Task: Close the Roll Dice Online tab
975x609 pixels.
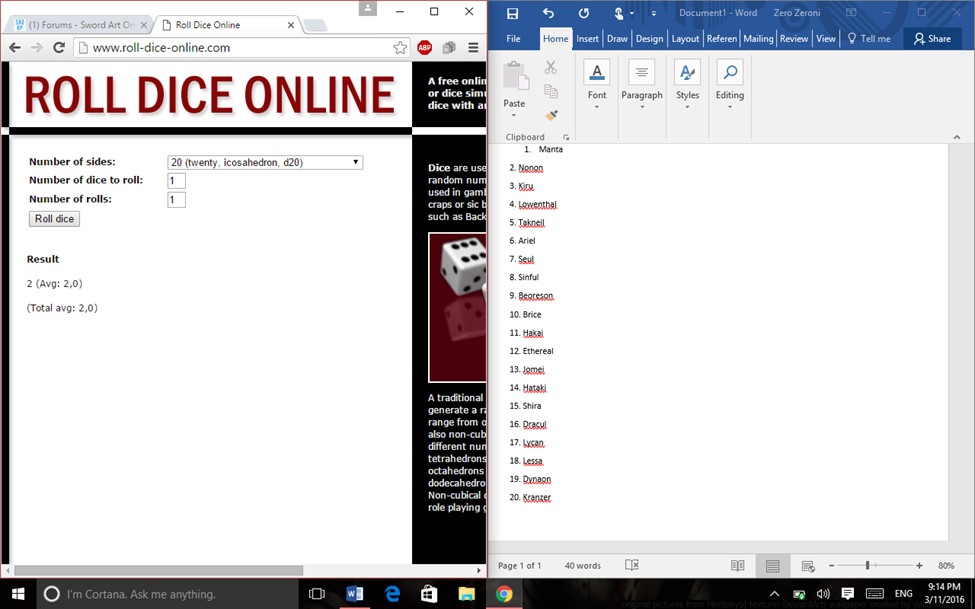Action: click(291, 26)
